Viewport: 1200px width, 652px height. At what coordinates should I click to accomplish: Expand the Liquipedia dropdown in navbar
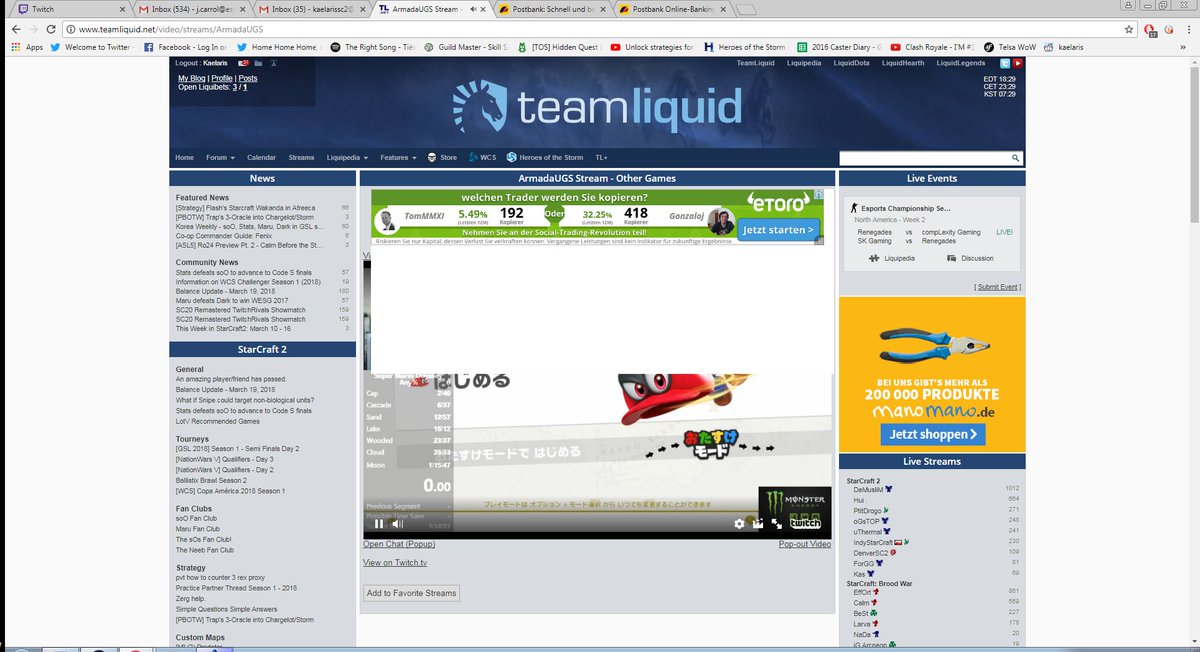[347, 157]
